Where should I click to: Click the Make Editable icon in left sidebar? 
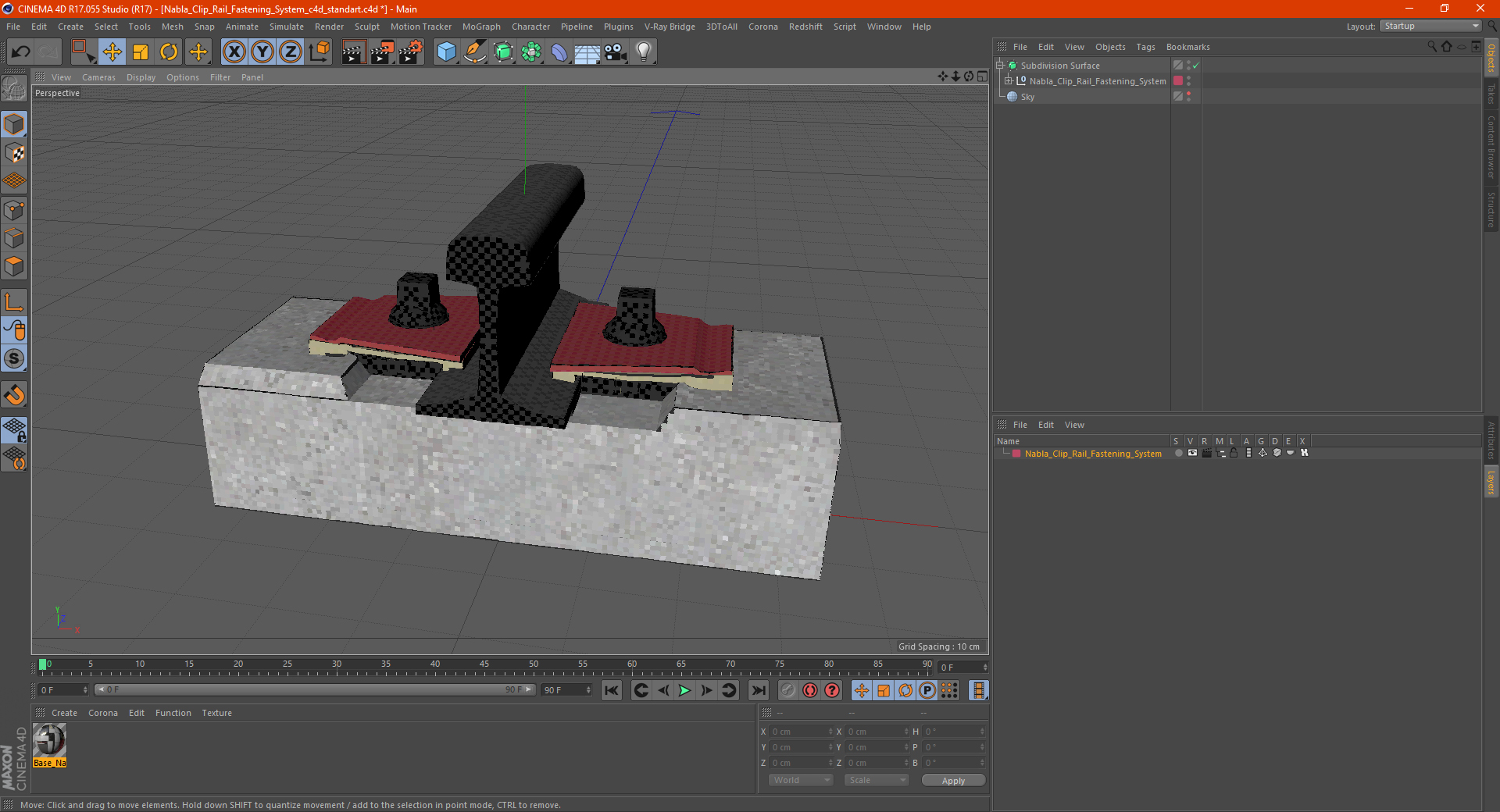(x=14, y=89)
